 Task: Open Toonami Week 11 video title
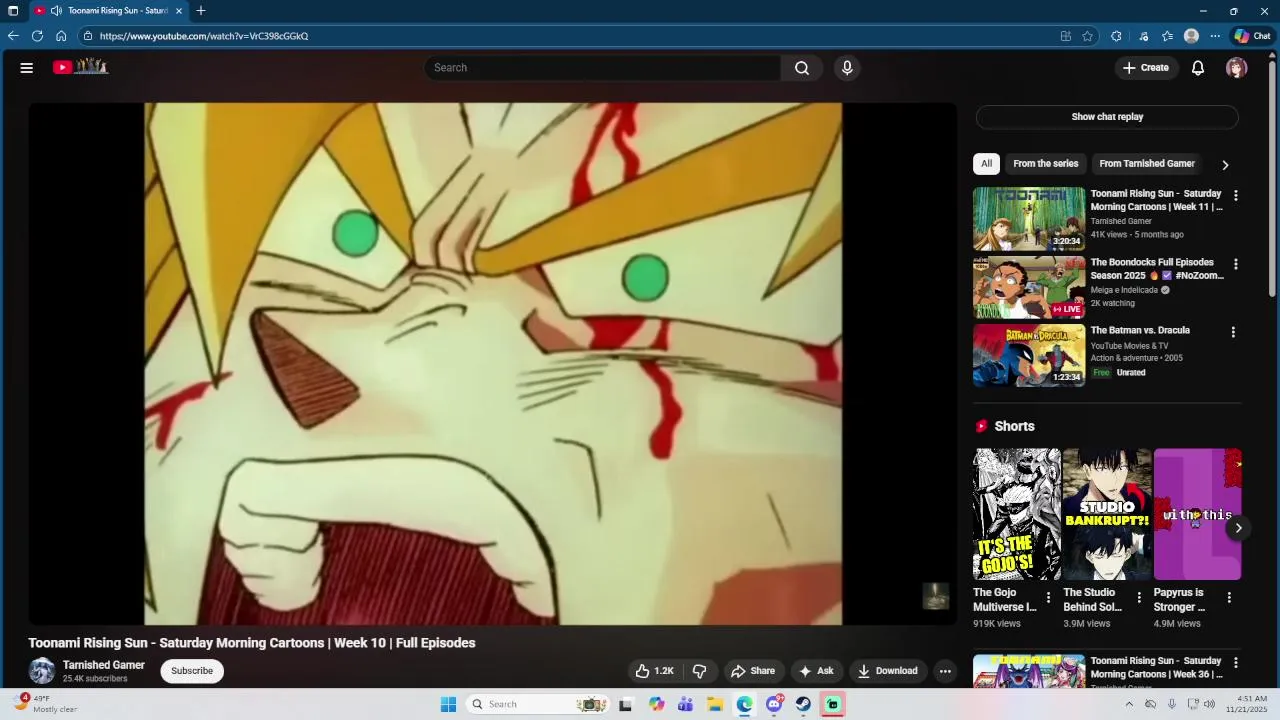click(1156, 200)
